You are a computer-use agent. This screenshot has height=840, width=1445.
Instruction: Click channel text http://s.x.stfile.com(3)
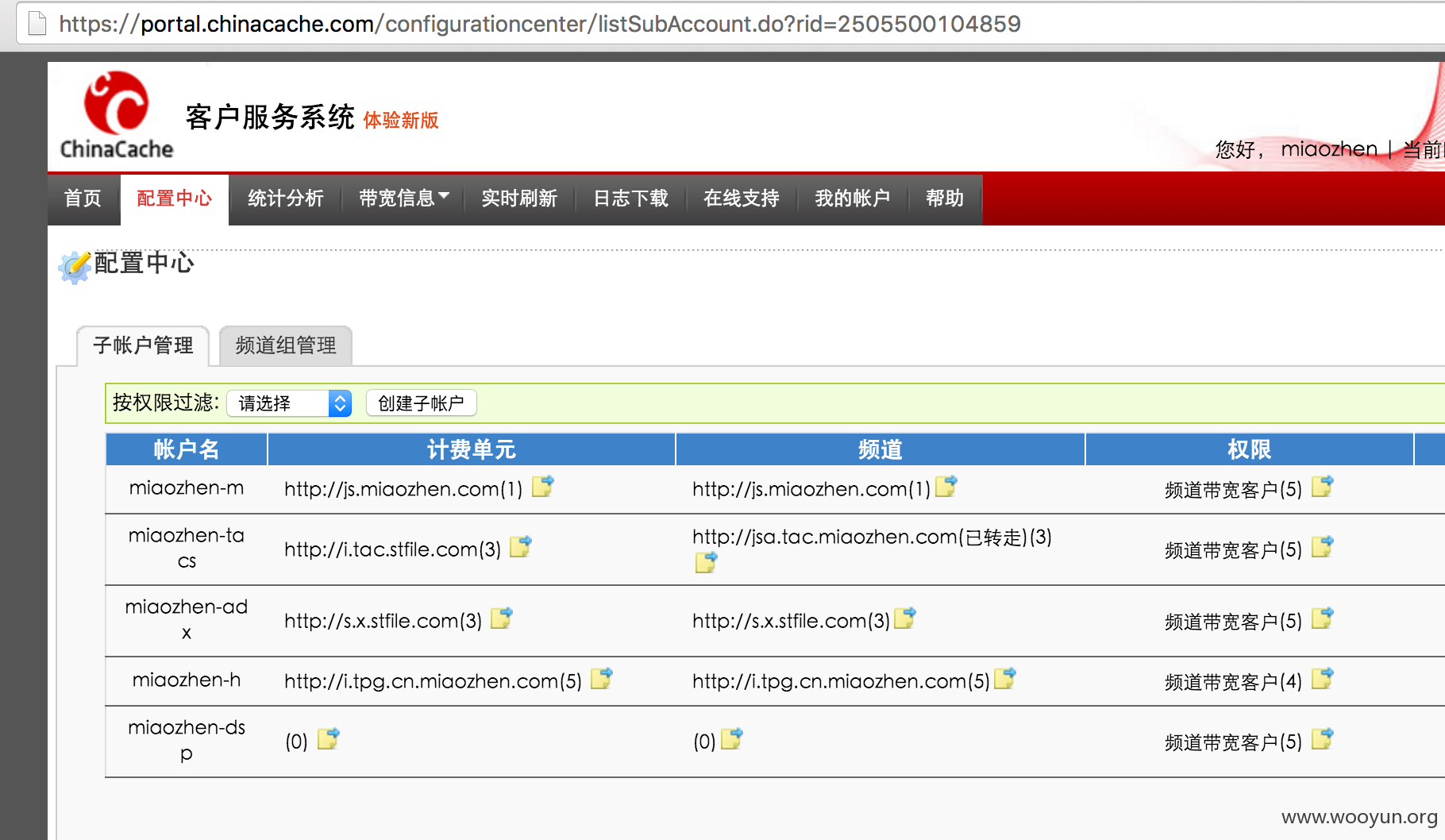(x=791, y=621)
